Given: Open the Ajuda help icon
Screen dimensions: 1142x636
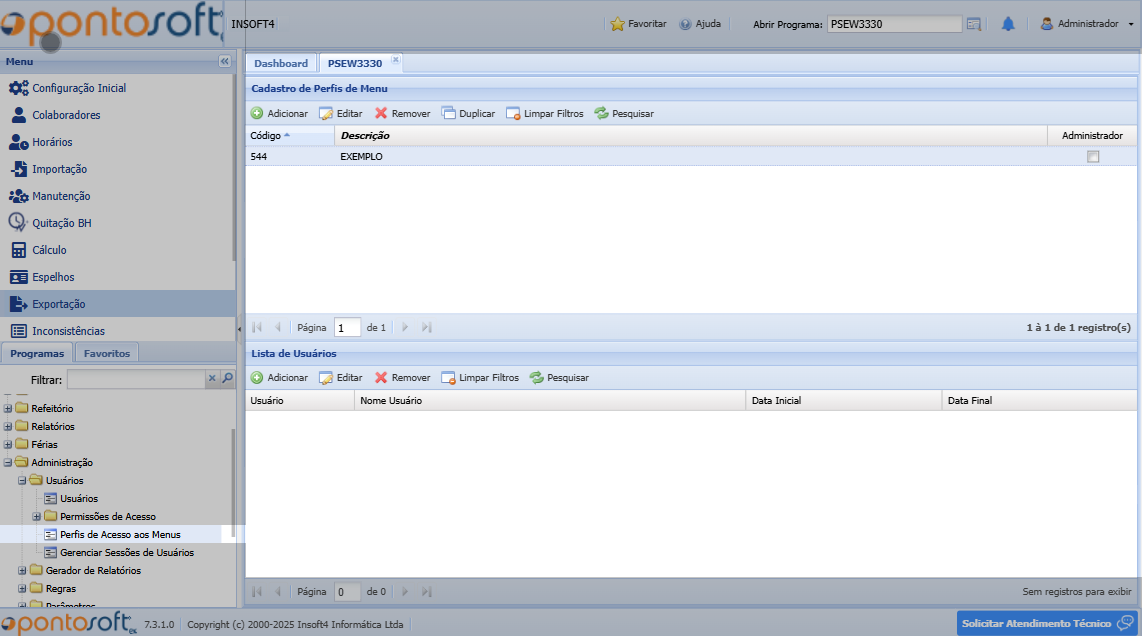Looking at the screenshot, I should coord(685,24).
